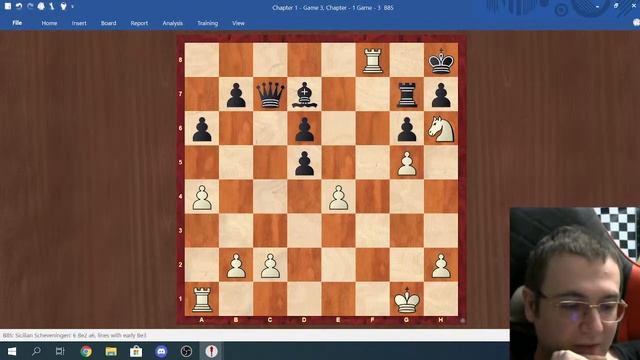
Task: Select the white pawn on c2
Action: click(x=270, y=265)
